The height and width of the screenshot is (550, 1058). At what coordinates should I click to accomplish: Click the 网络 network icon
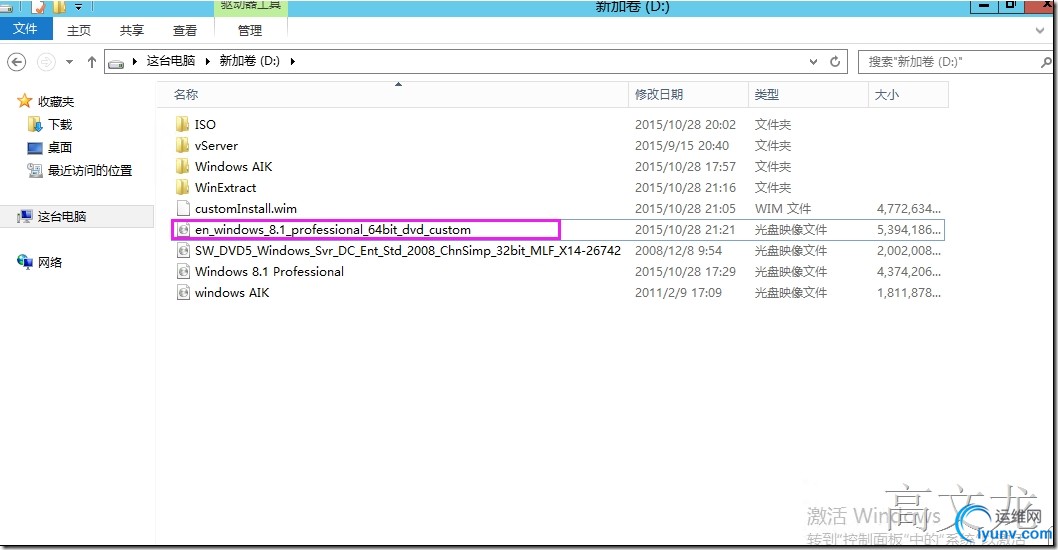(25, 262)
